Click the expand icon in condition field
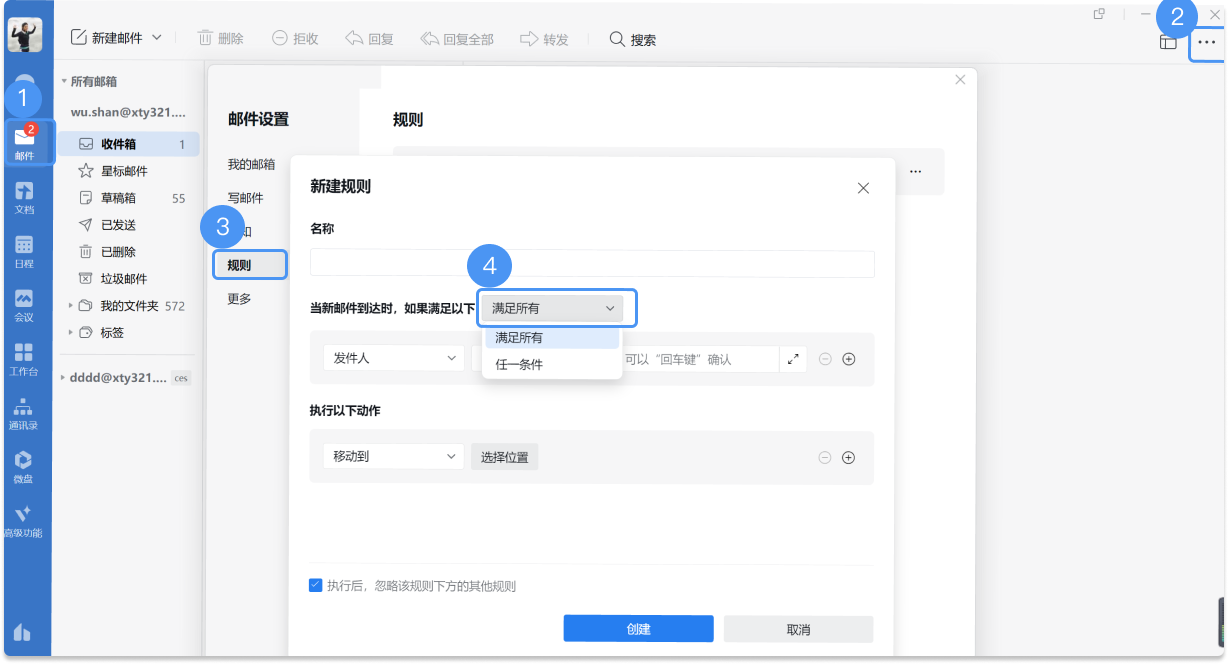This screenshot has width=1228, height=664. tap(793, 359)
